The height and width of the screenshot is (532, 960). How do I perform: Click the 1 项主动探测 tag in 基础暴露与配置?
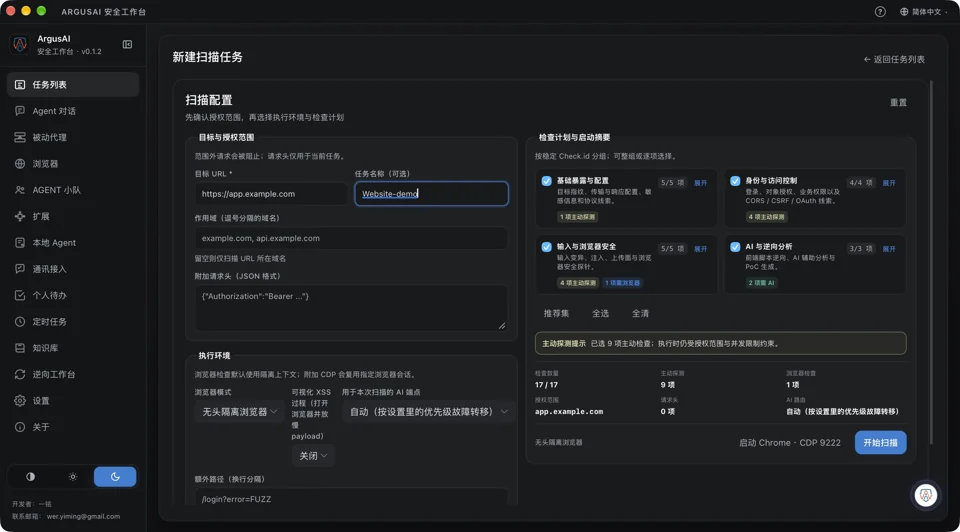pyautogui.click(x=577, y=217)
